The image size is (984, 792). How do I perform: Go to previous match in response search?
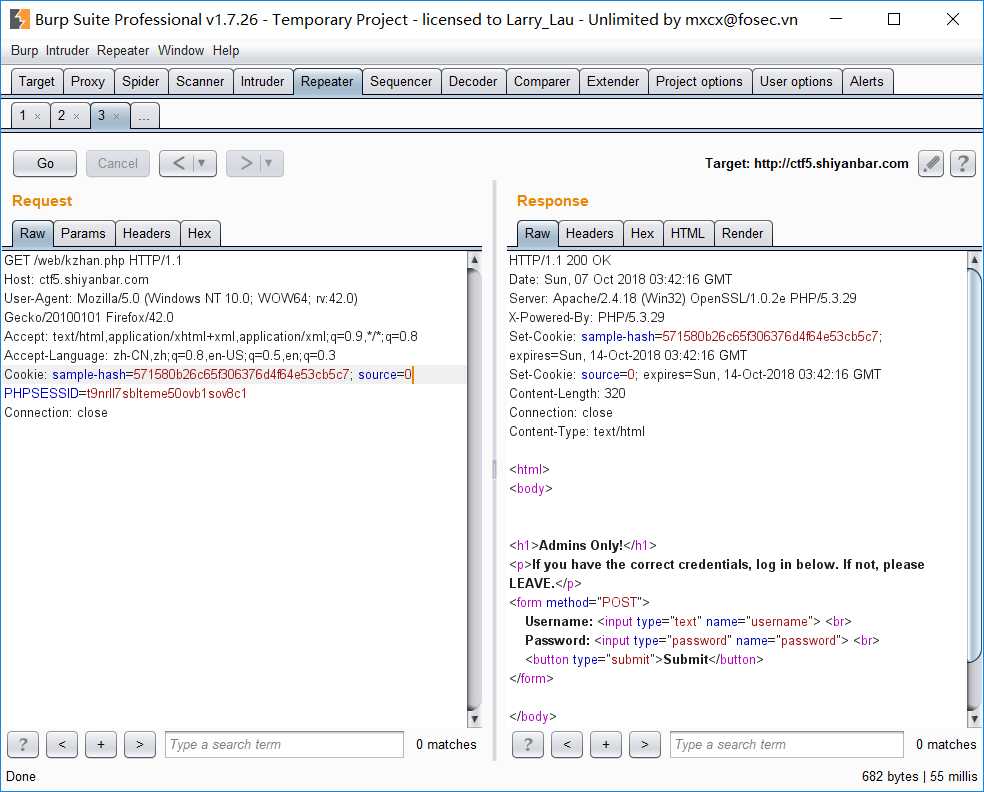pyautogui.click(x=567, y=745)
